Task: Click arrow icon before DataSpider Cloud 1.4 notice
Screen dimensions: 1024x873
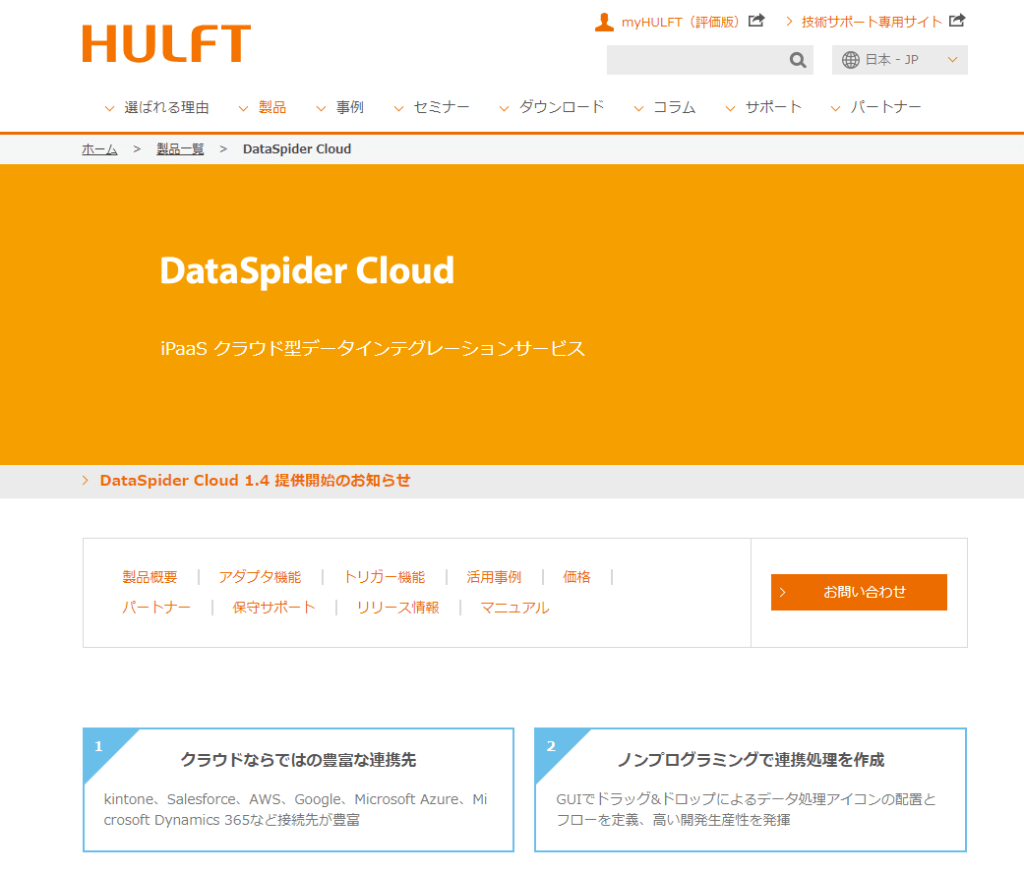Action: click(x=86, y=481)
